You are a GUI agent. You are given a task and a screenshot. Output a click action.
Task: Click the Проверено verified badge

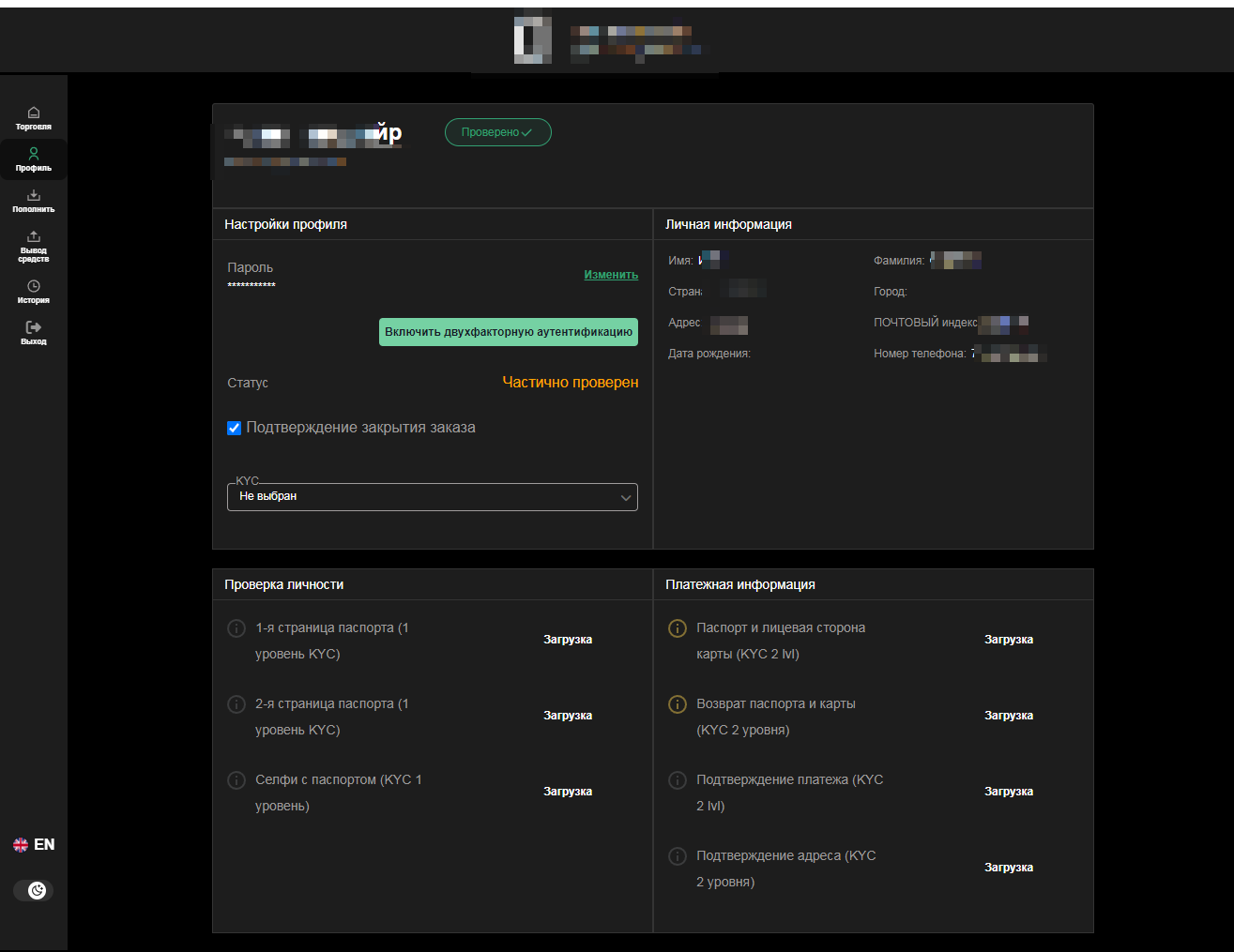coord(498,132)
